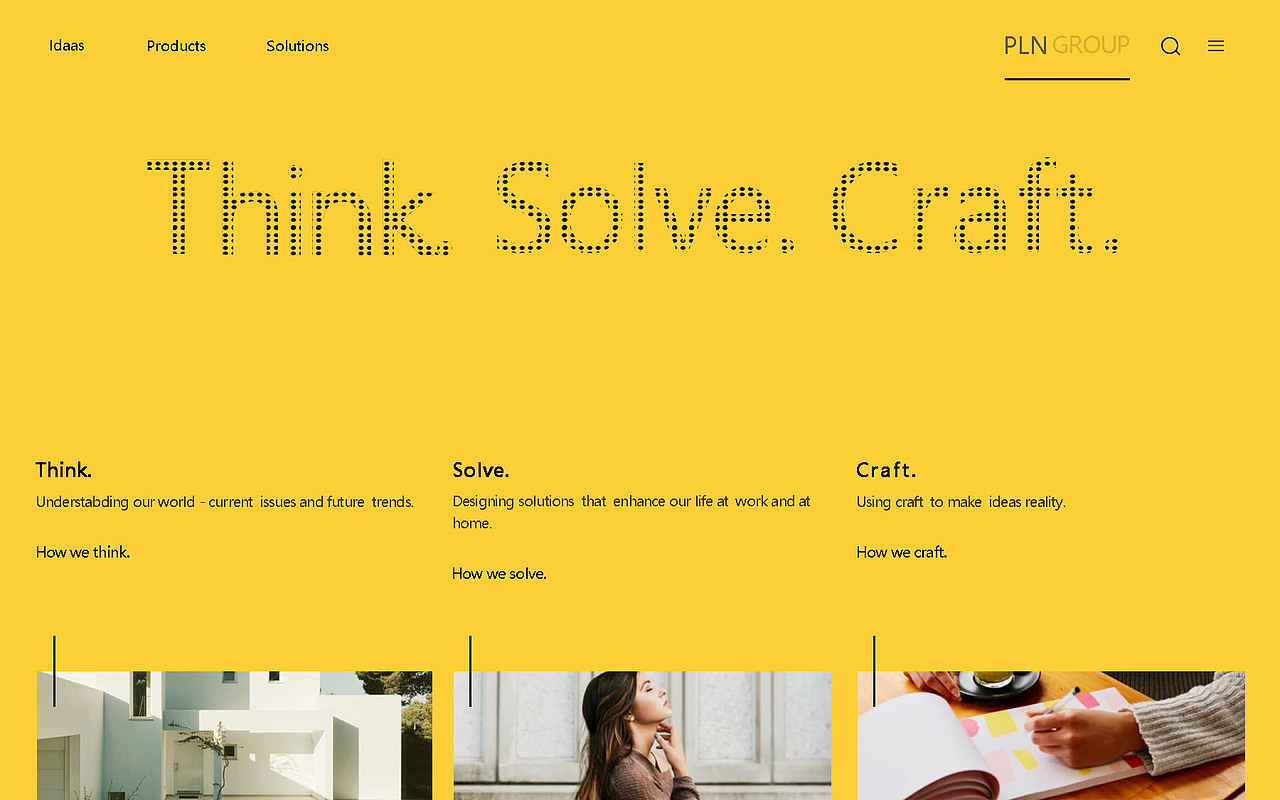
Task: Follow the 'How we think.' link
Action: click(83, 552)
